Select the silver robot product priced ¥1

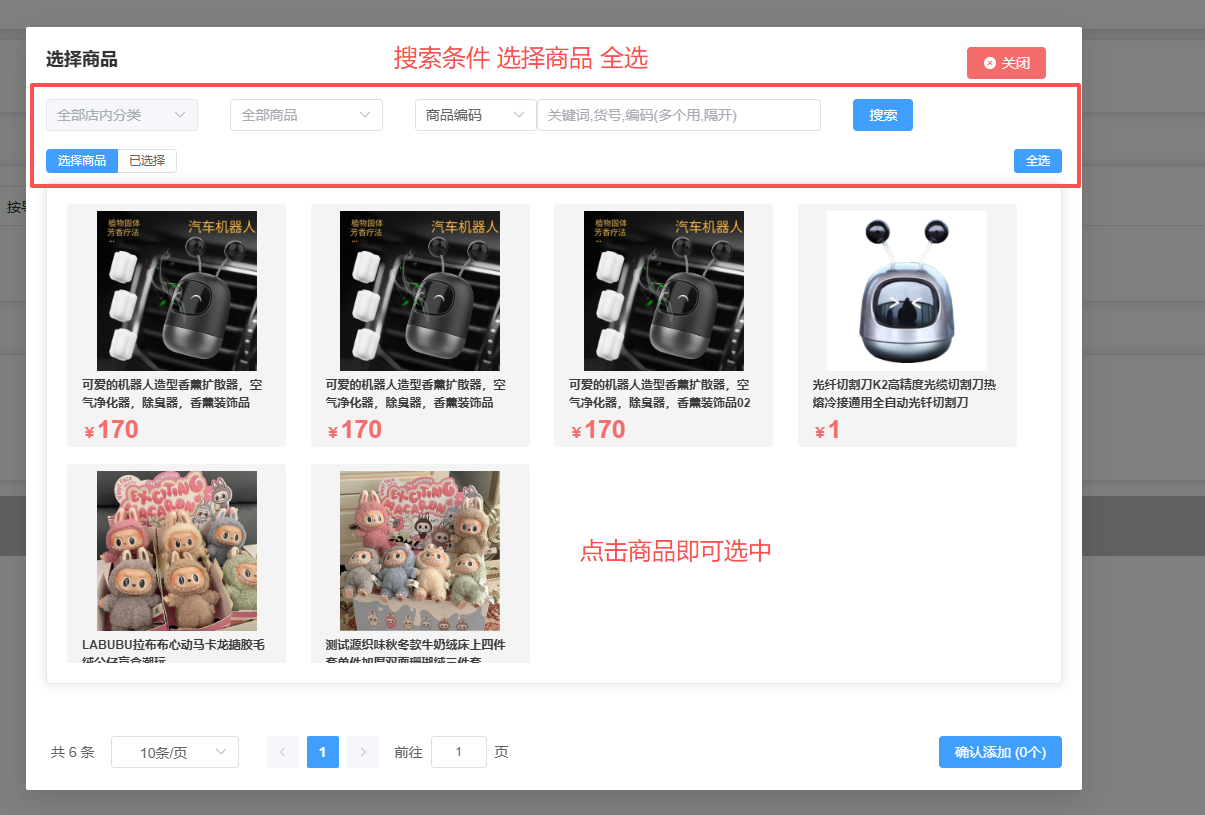[x=907, y=291]
